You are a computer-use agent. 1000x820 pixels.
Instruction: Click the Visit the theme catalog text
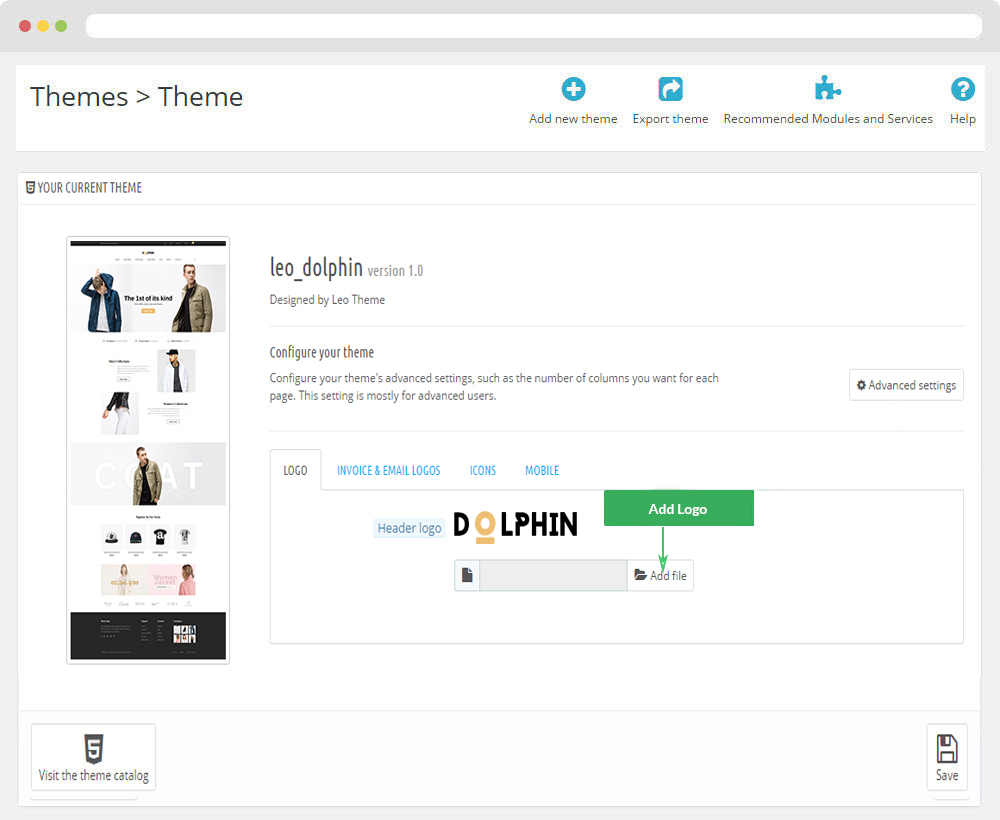click(x=93, y=775)
